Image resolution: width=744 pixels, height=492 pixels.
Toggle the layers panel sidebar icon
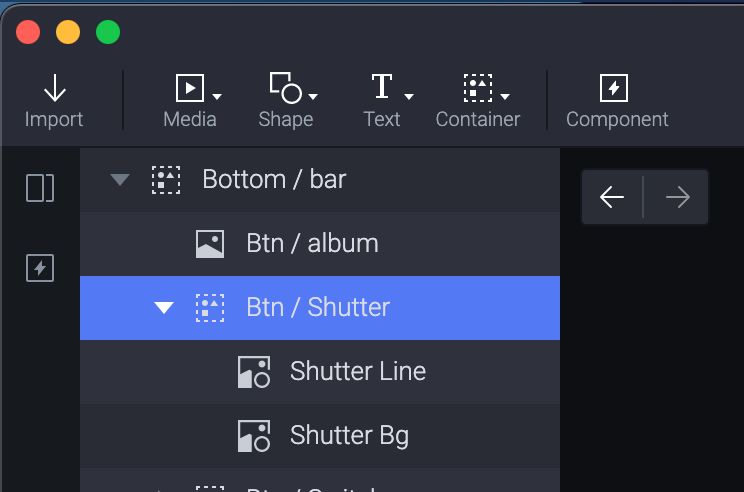pyautogui.click(x=40, y=188)
